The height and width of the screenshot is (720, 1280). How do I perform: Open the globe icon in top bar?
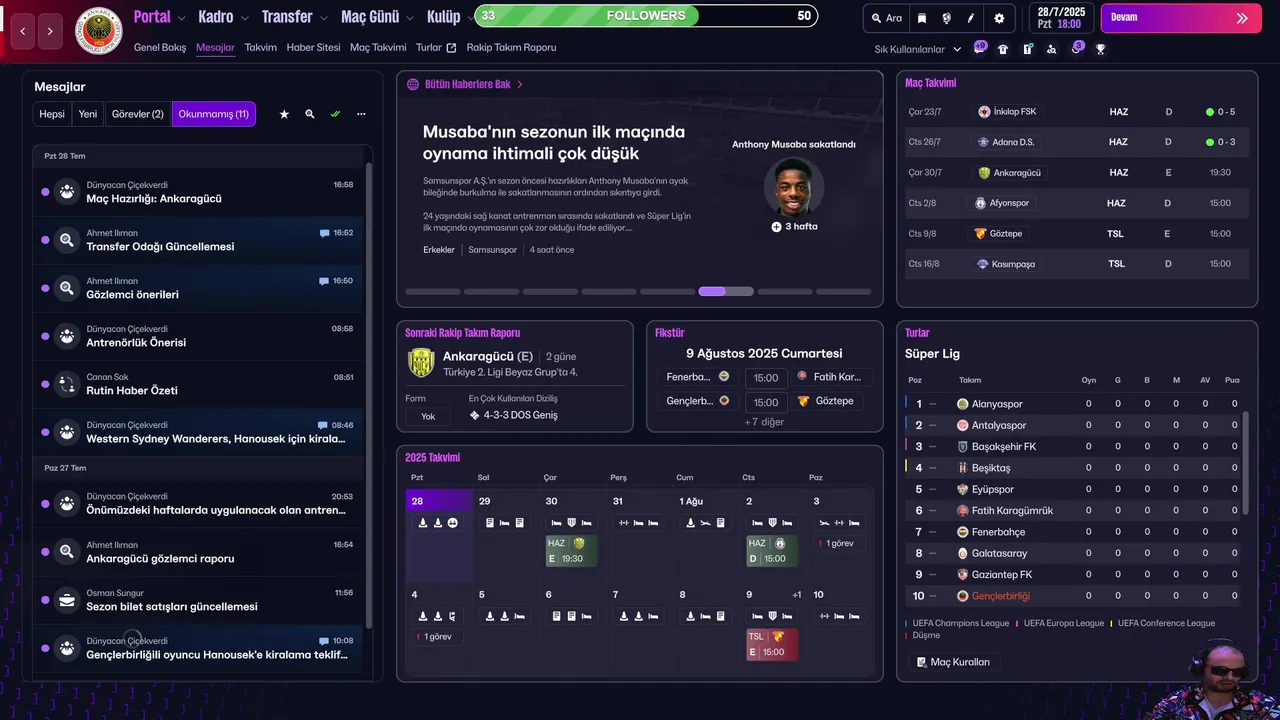point(946,18)
